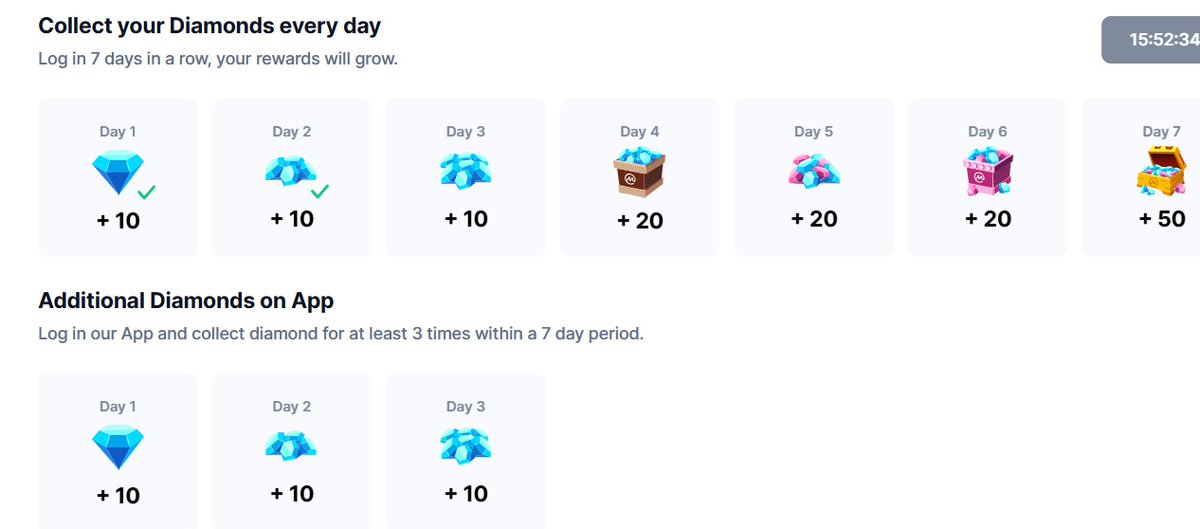
Task: Select the pink treasure box on Day 6
Action: [x=987, y=171]
